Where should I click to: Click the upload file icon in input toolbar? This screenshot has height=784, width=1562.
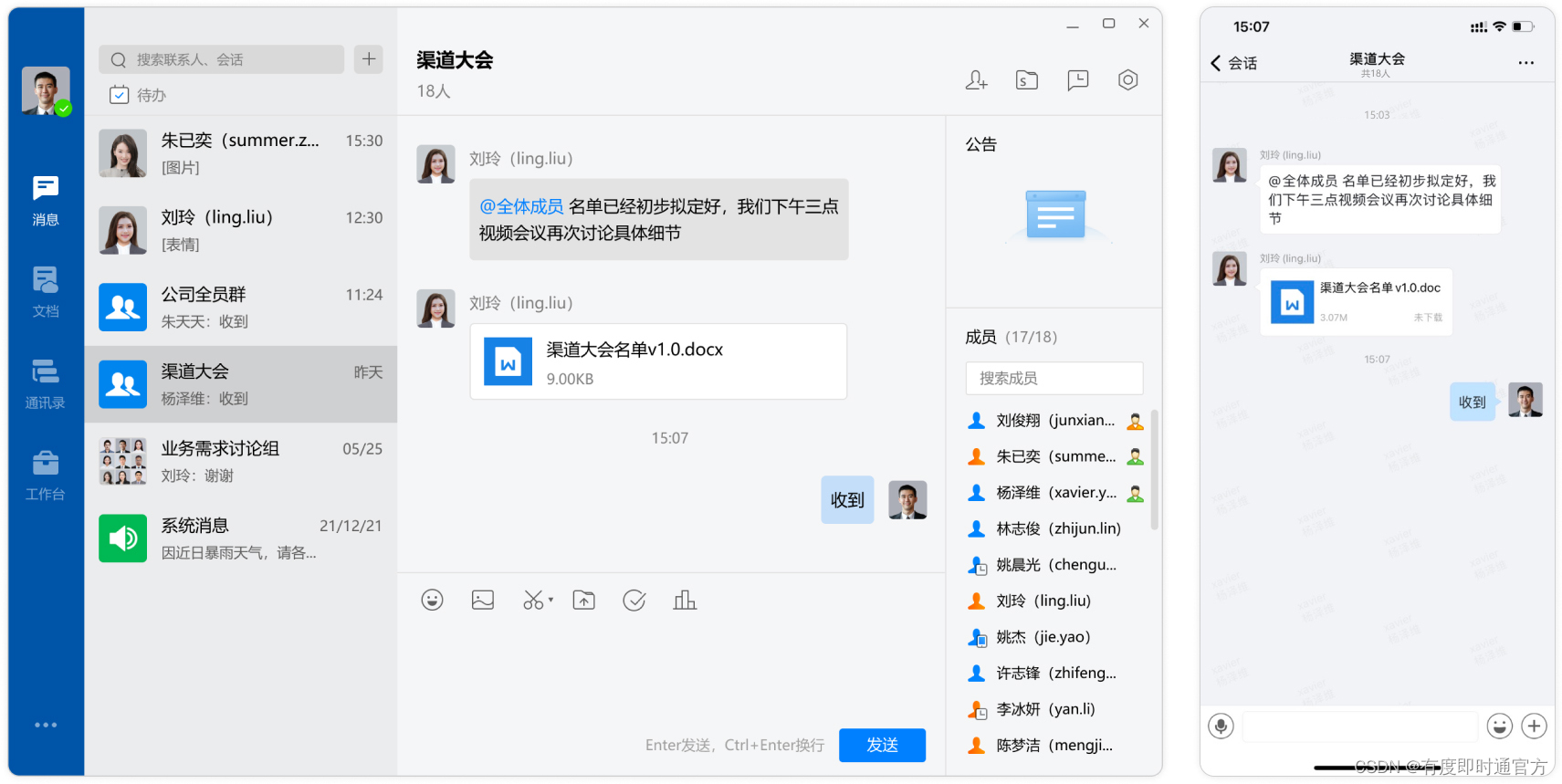click(x=584, y=600)
